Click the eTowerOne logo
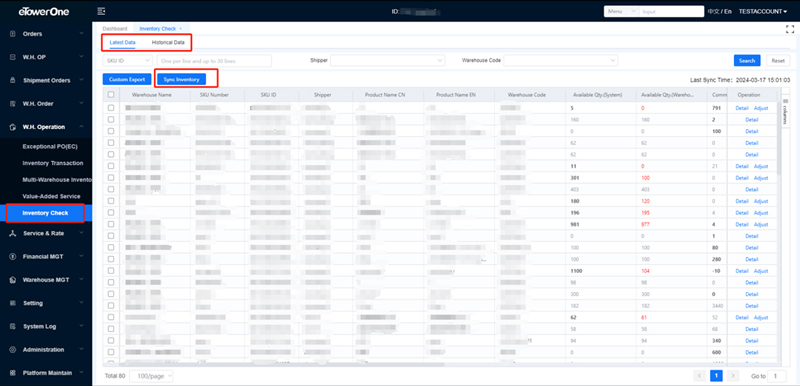Image resolution: width=800 pixels, height=386 pixels. (x=44, y=11)
